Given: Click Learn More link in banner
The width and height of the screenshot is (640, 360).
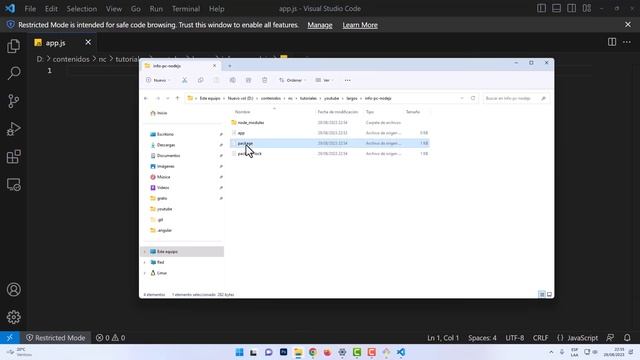Looking at the screenshot, I should click(360, 25).
